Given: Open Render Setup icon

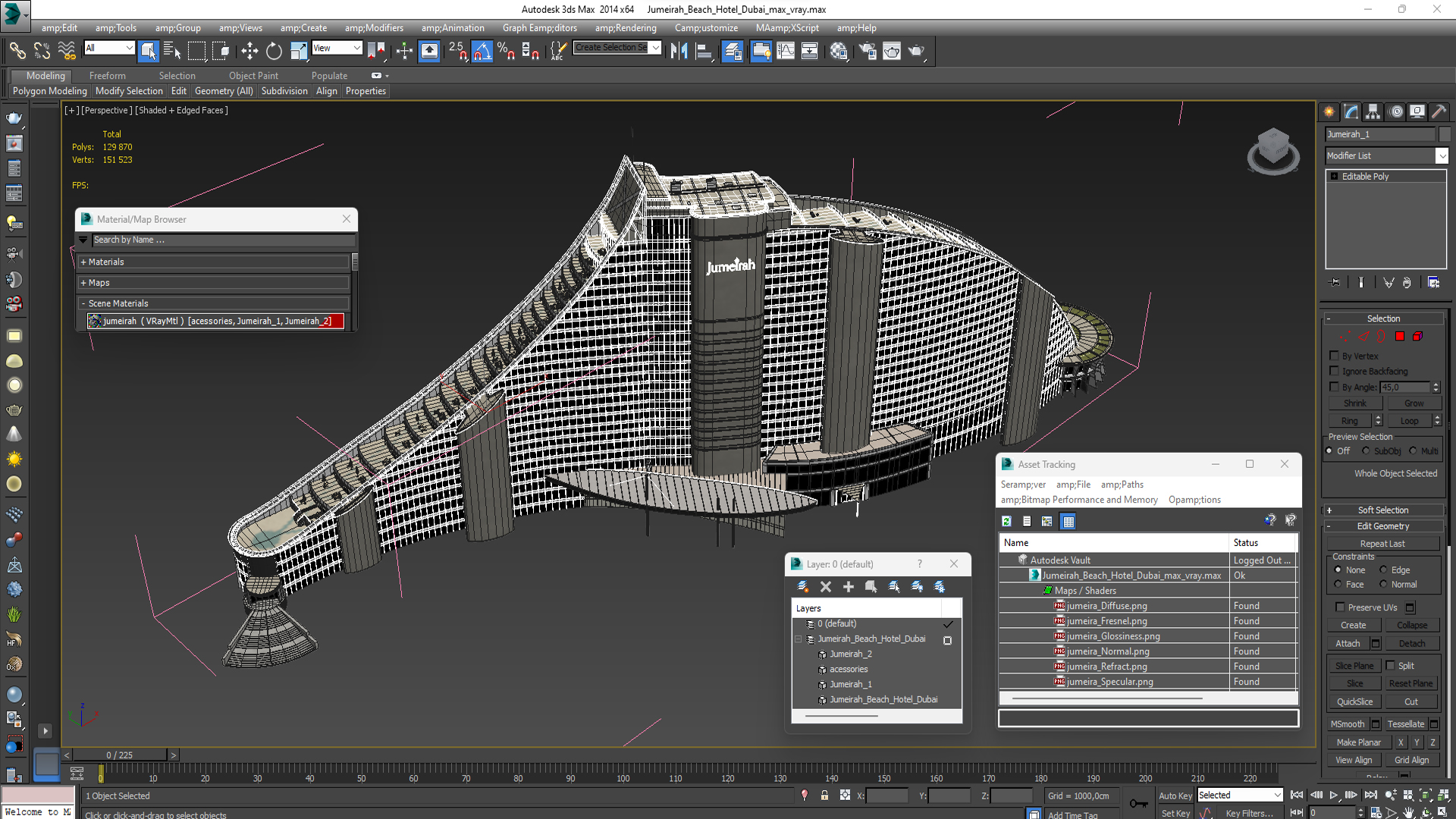Looking at the screenshot, I should (x=868, y=51).
